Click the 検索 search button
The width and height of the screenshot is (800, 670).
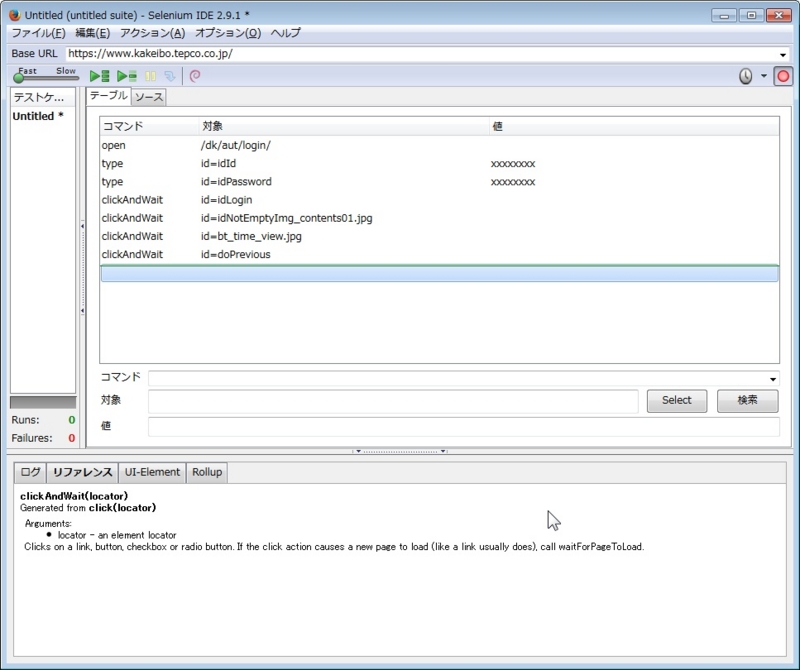747,401
